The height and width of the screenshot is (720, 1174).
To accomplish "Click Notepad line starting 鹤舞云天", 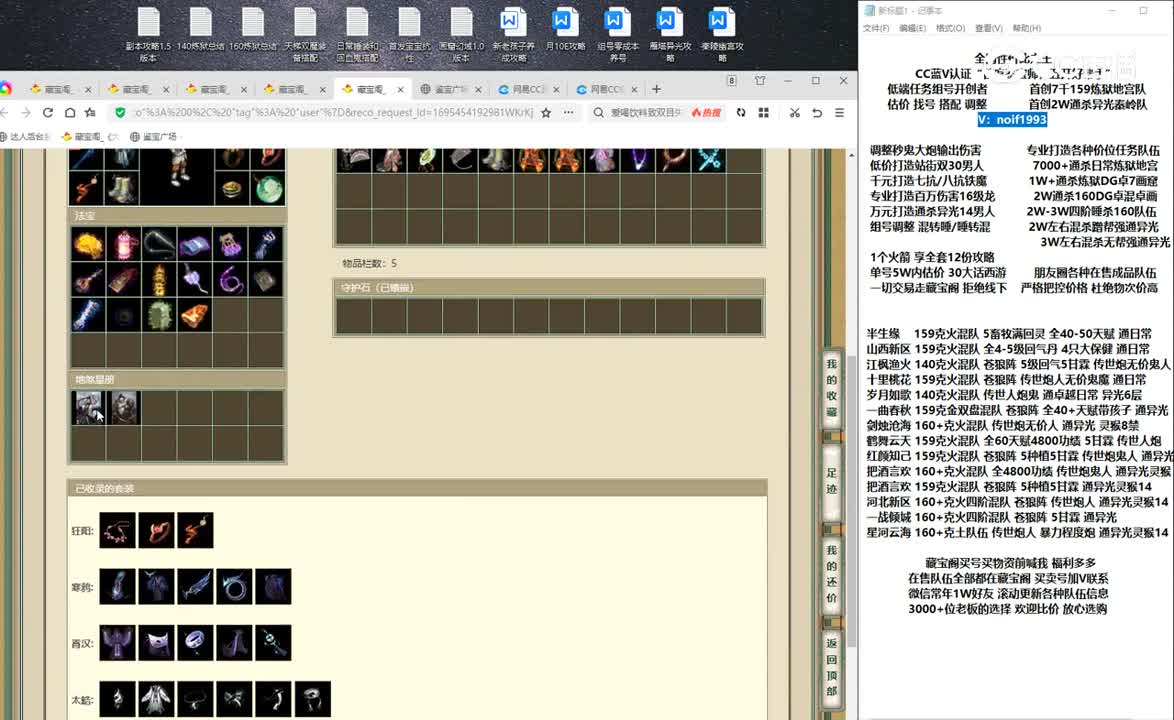I will [1014, 441].
